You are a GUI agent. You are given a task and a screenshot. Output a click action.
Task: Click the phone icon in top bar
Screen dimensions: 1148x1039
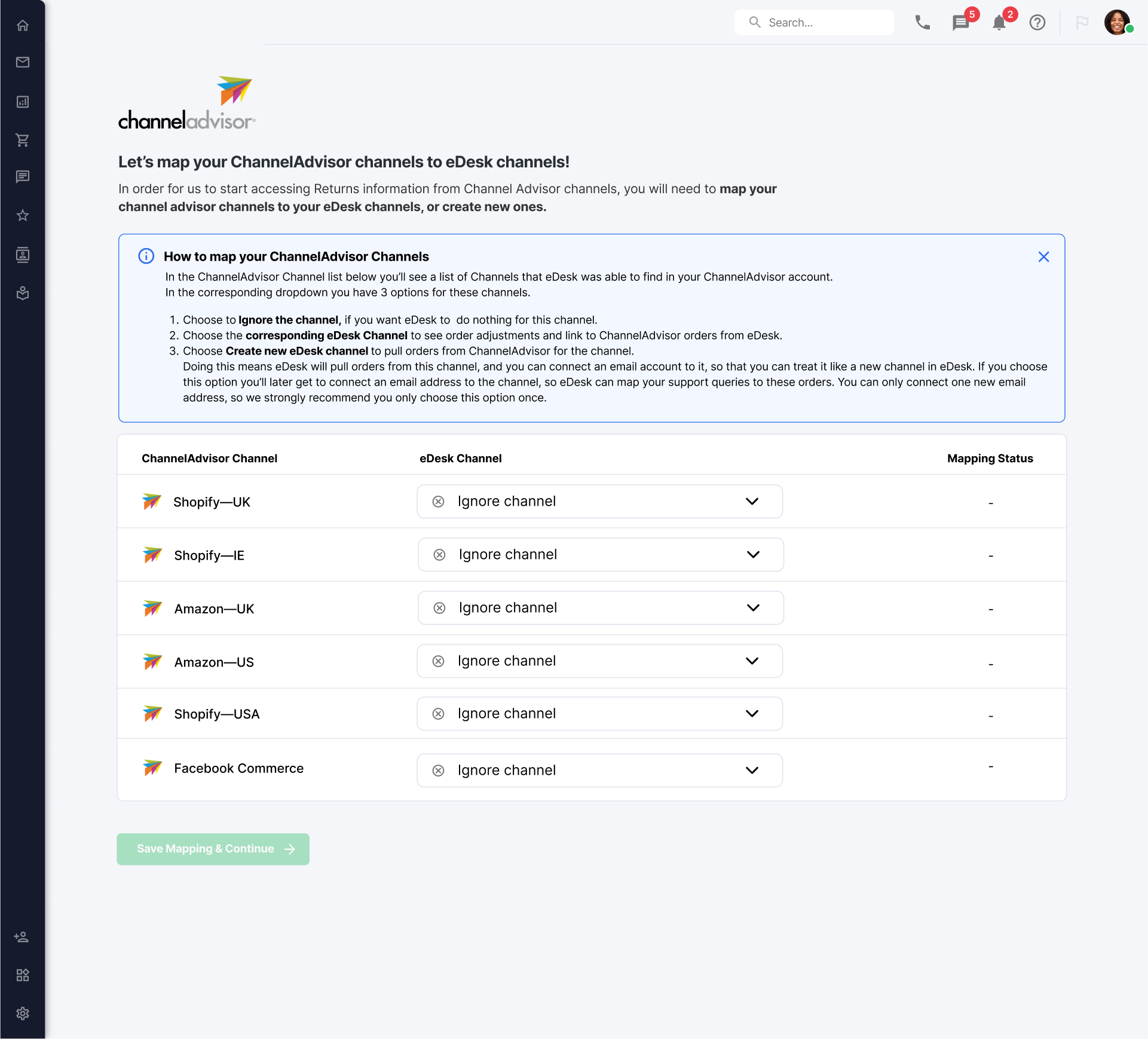[923, 23]
